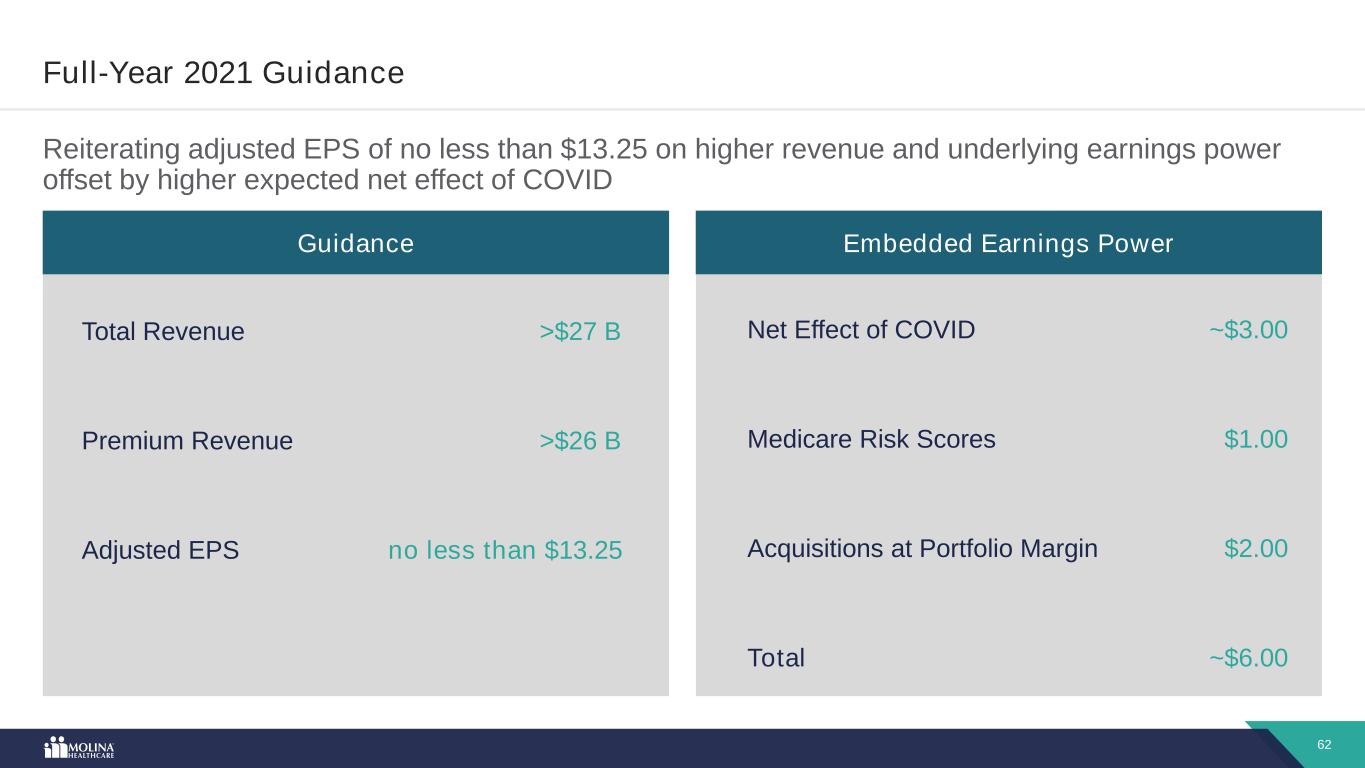Select the Full-Year 2021 Guidance title

point(223,73)
